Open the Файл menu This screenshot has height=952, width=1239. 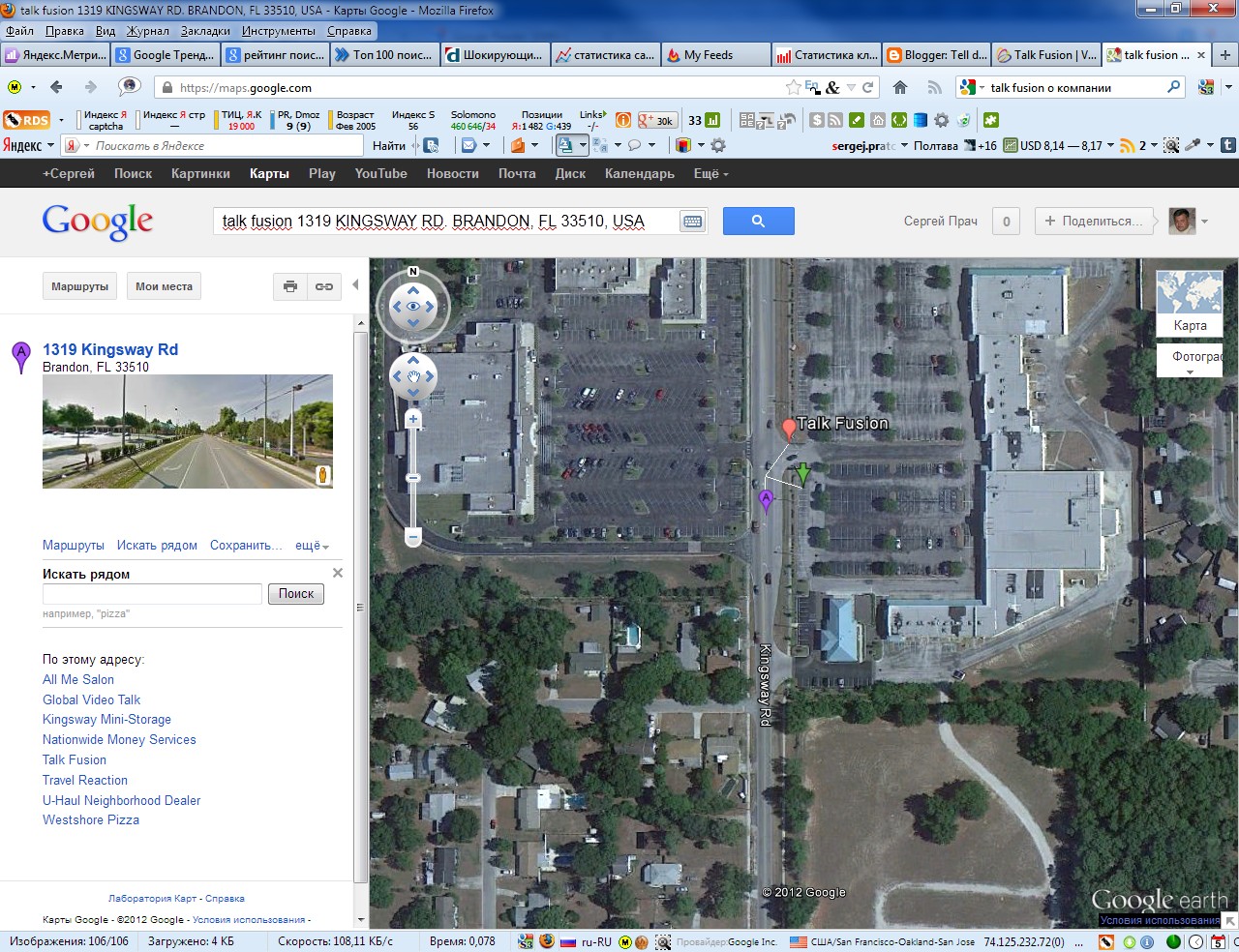click(x=19, y=31)
